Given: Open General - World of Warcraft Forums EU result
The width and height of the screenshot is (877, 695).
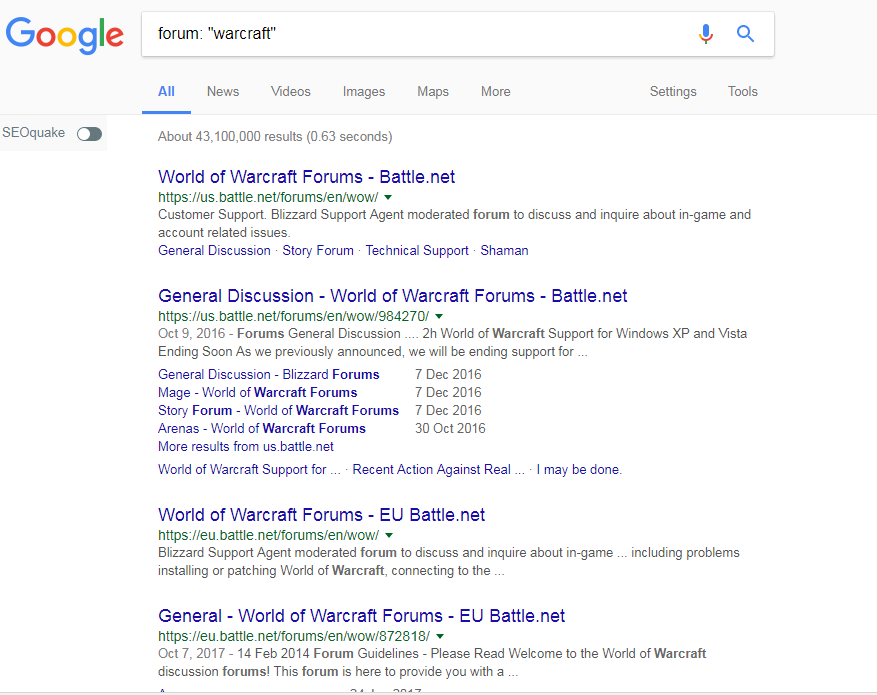Looking at the screenshot, I should pyautogui.click(x=361, y=616).
